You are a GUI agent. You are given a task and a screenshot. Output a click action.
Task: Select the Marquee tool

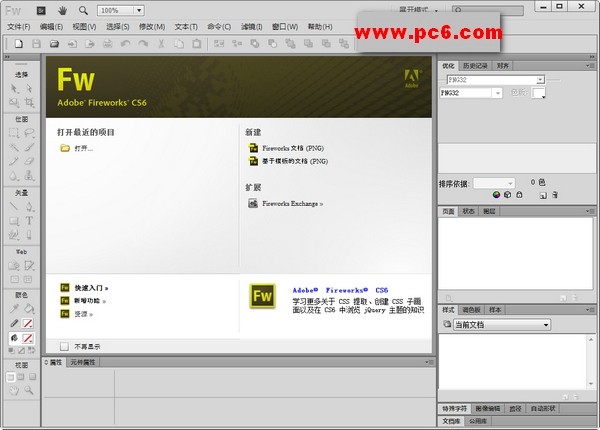click(x=14, y=133)
